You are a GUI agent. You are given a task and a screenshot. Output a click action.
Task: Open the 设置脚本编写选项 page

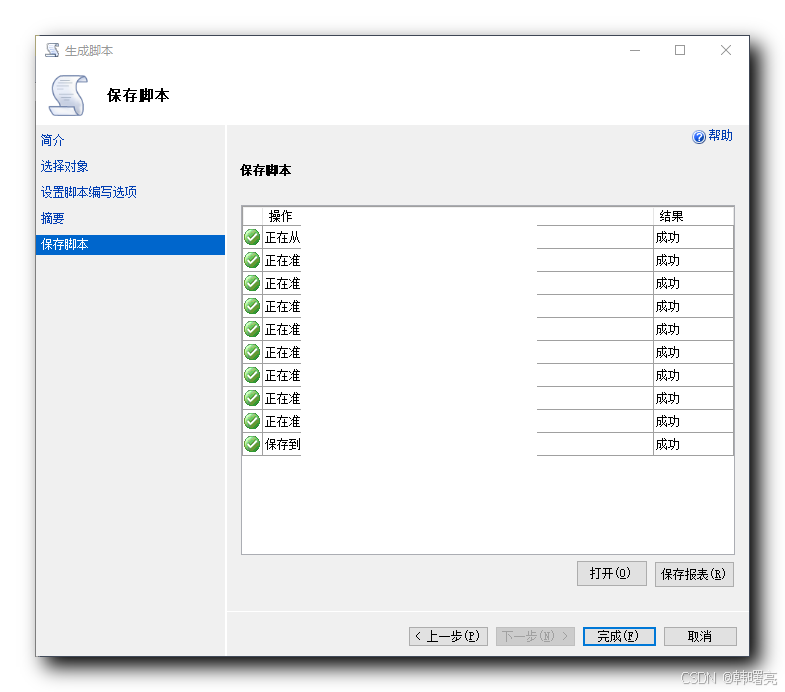tap(89, 192)
